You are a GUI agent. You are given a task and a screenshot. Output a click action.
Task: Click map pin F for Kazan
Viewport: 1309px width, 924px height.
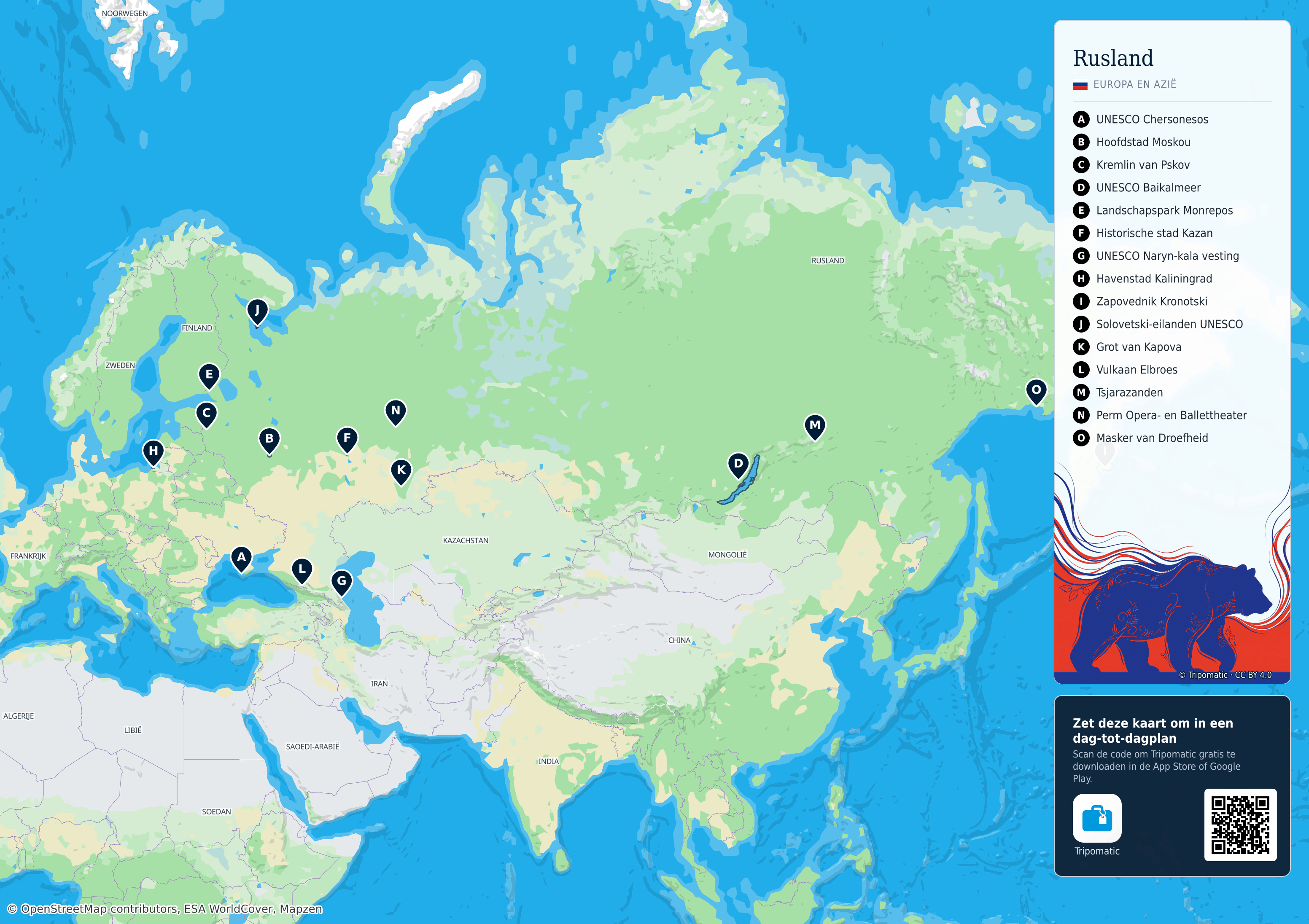coord(347,440)
